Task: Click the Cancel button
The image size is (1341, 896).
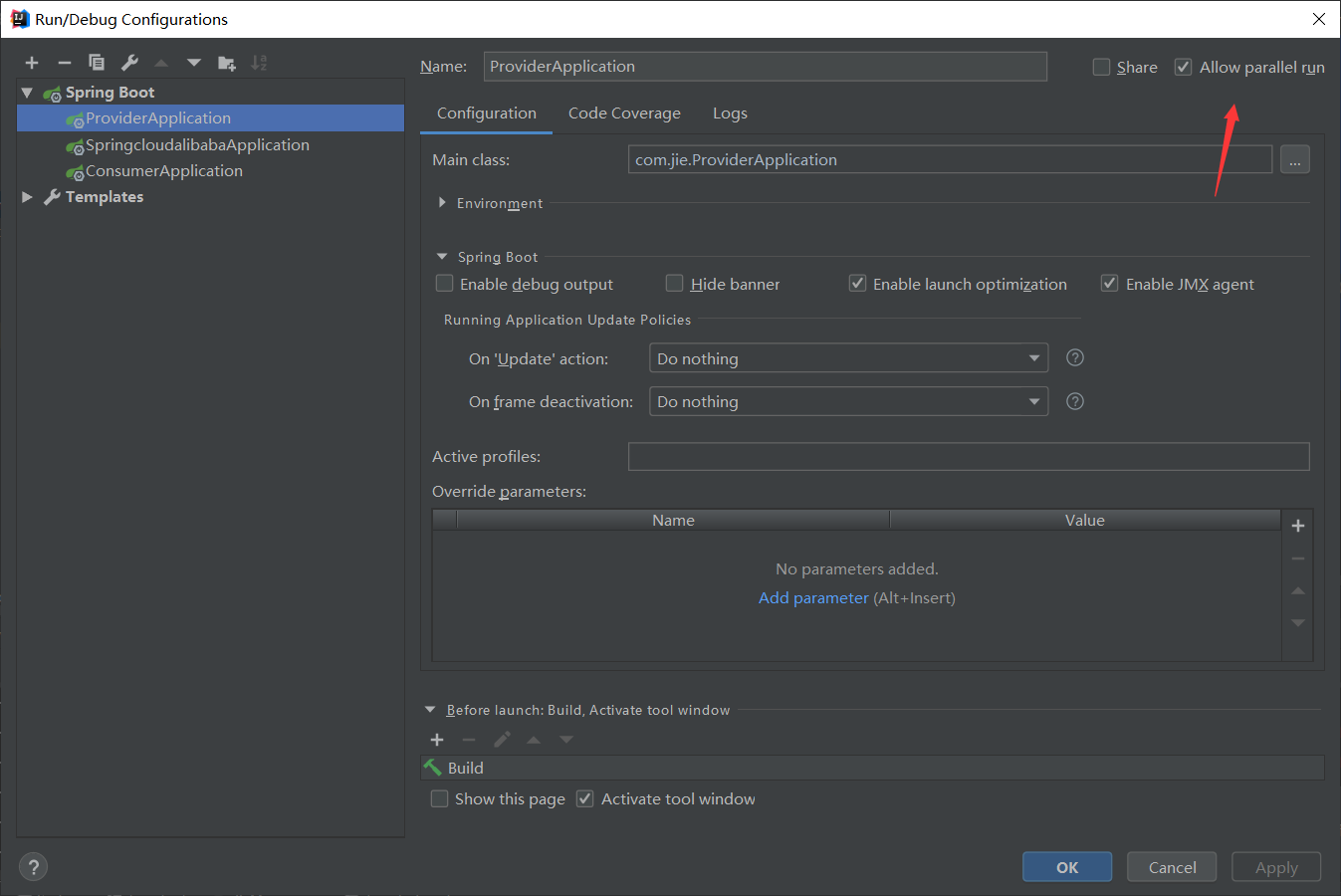Action: click(1172, 867)
